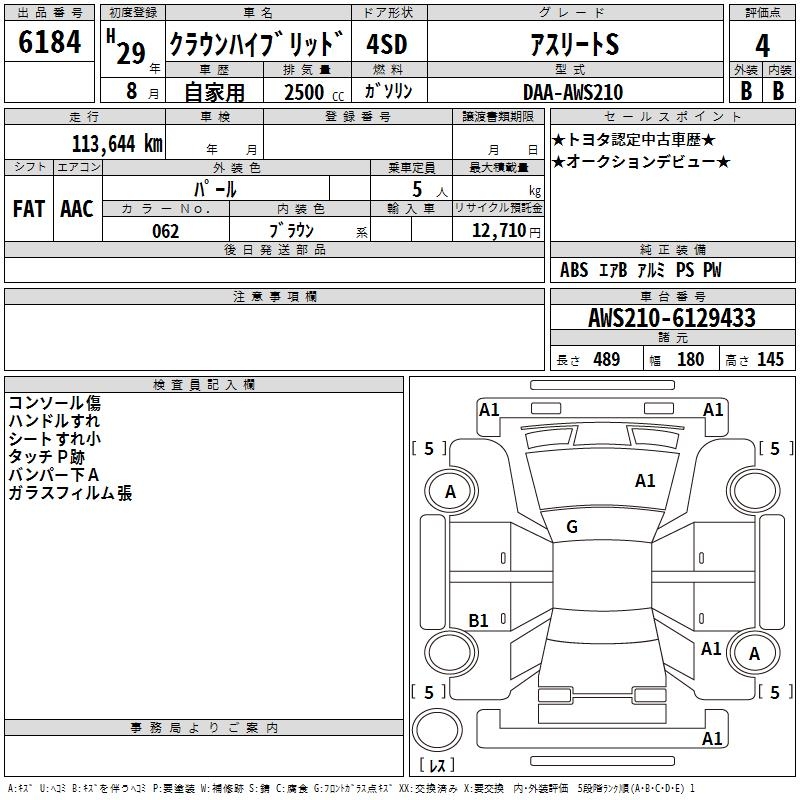Select the セールスポイント section header
This screenshot has width=800, height=800.
pos(672,116)
